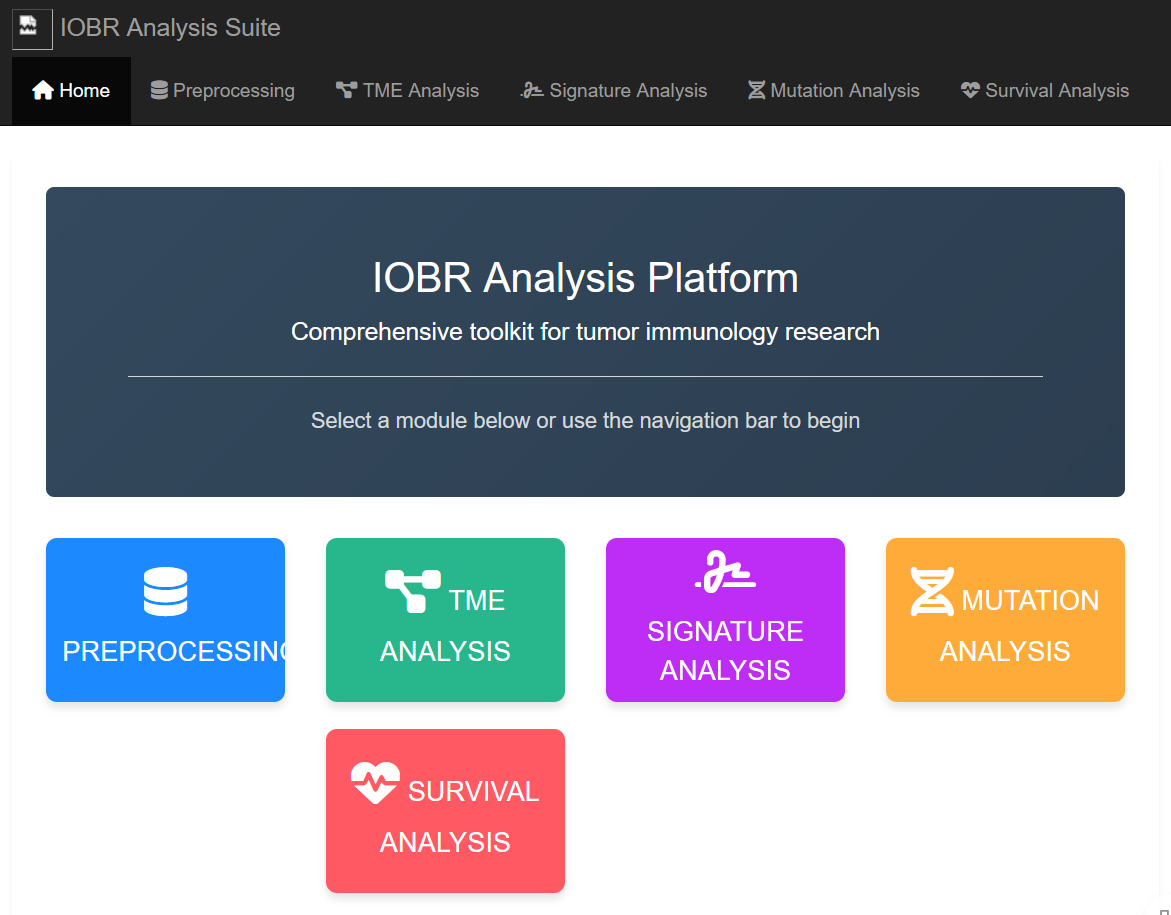Click the Home house icon in navbar
Screen dimensions: 1171x915
pyautogui.click(x=43, y=90)
